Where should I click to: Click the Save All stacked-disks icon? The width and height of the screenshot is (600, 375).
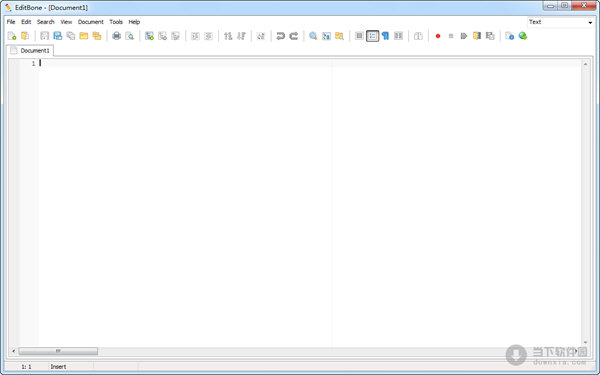tap(71, 36)
